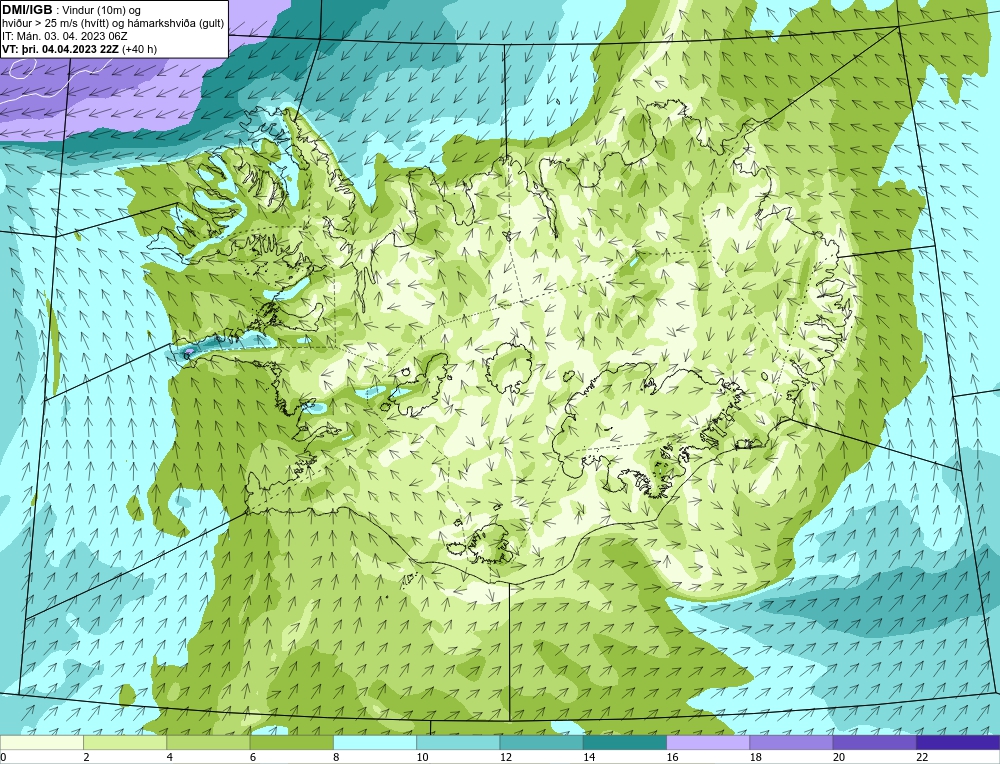Click the 12–14 m/s medium teal legend swatch

pos(541,743)
